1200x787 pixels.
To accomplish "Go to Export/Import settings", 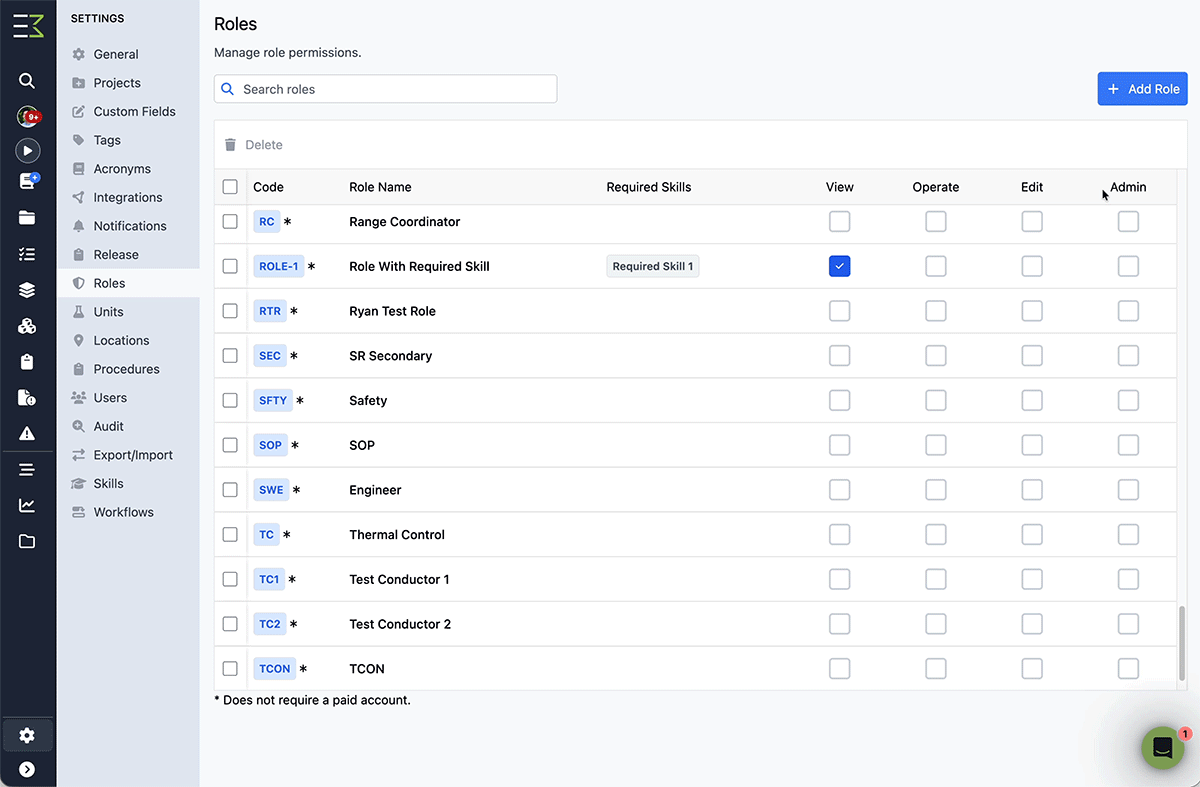I will tap(133, 455).
